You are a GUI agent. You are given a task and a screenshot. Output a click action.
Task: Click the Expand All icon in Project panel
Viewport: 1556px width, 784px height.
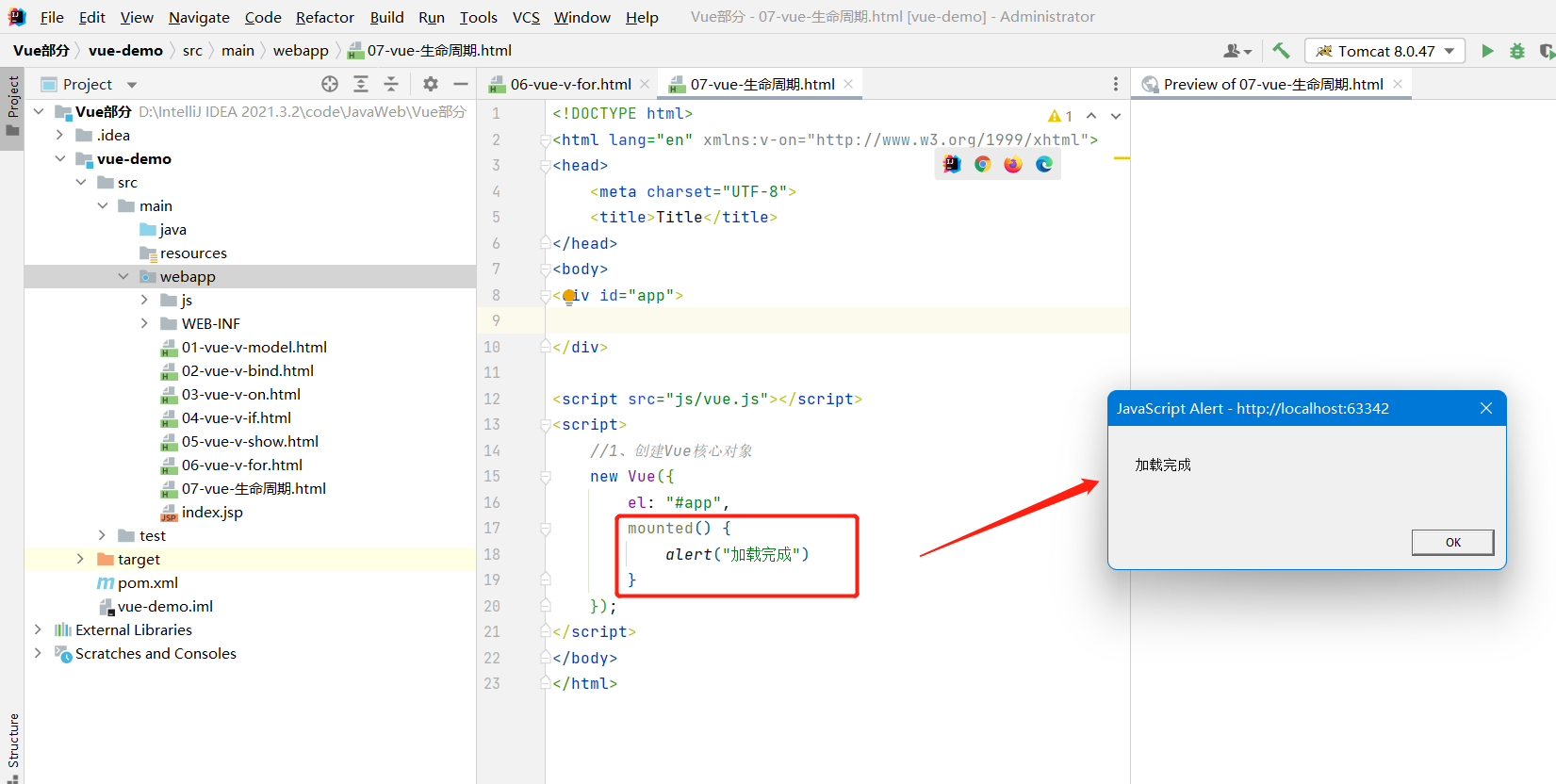361,84
